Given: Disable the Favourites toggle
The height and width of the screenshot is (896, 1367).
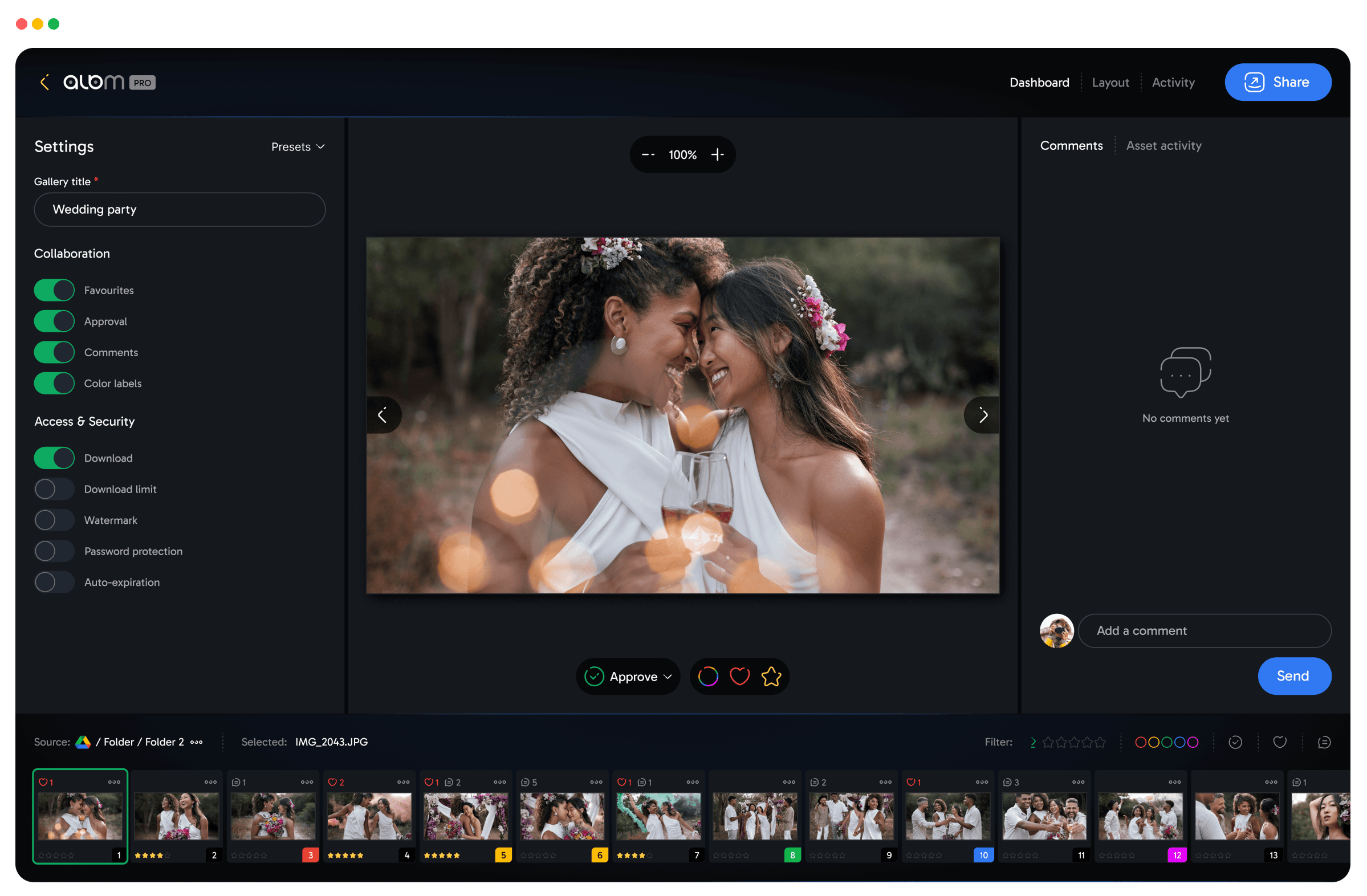Looking at the screenshot, I should [55, 290].
